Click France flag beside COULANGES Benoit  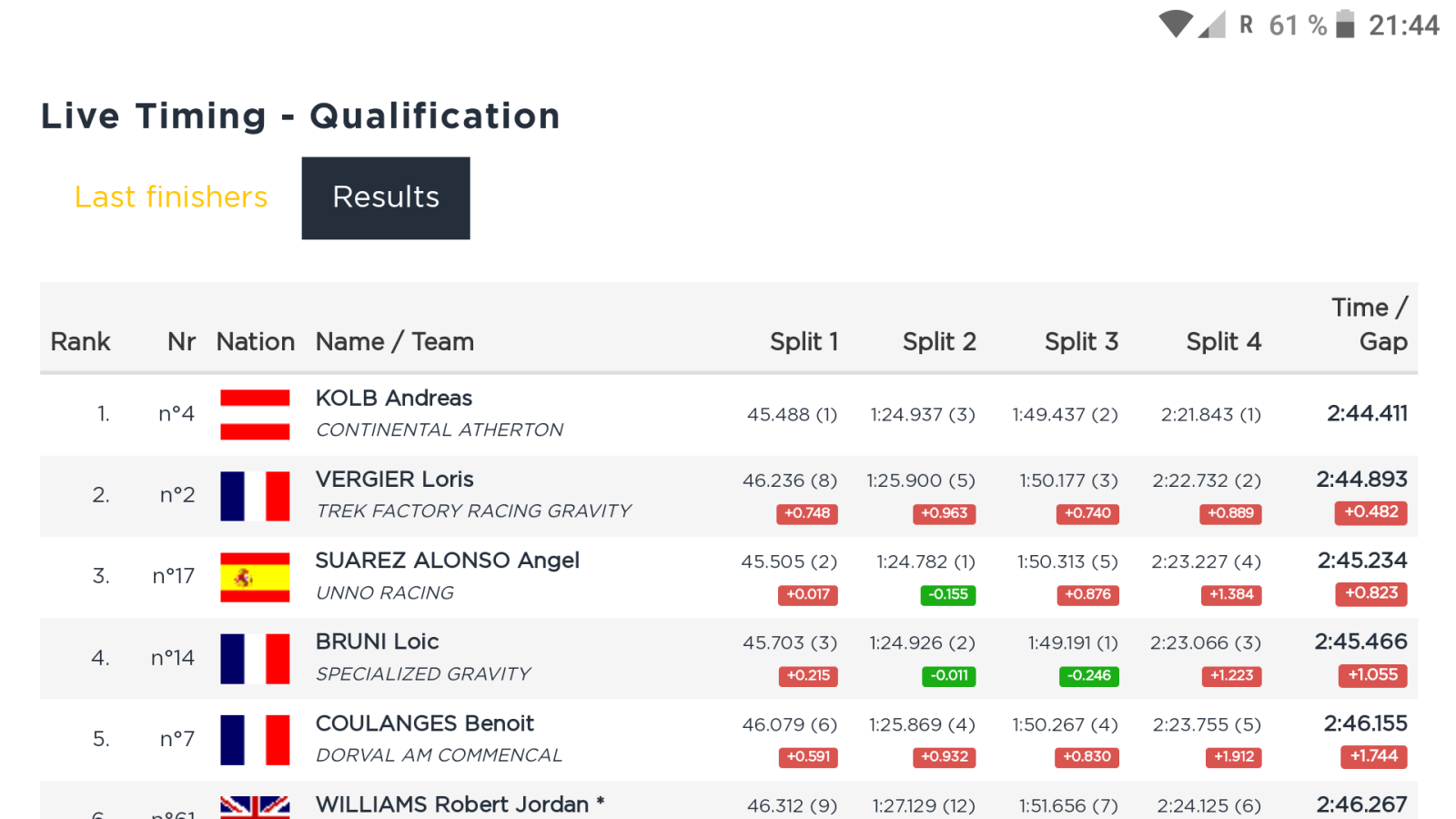[x=255, y=740]
